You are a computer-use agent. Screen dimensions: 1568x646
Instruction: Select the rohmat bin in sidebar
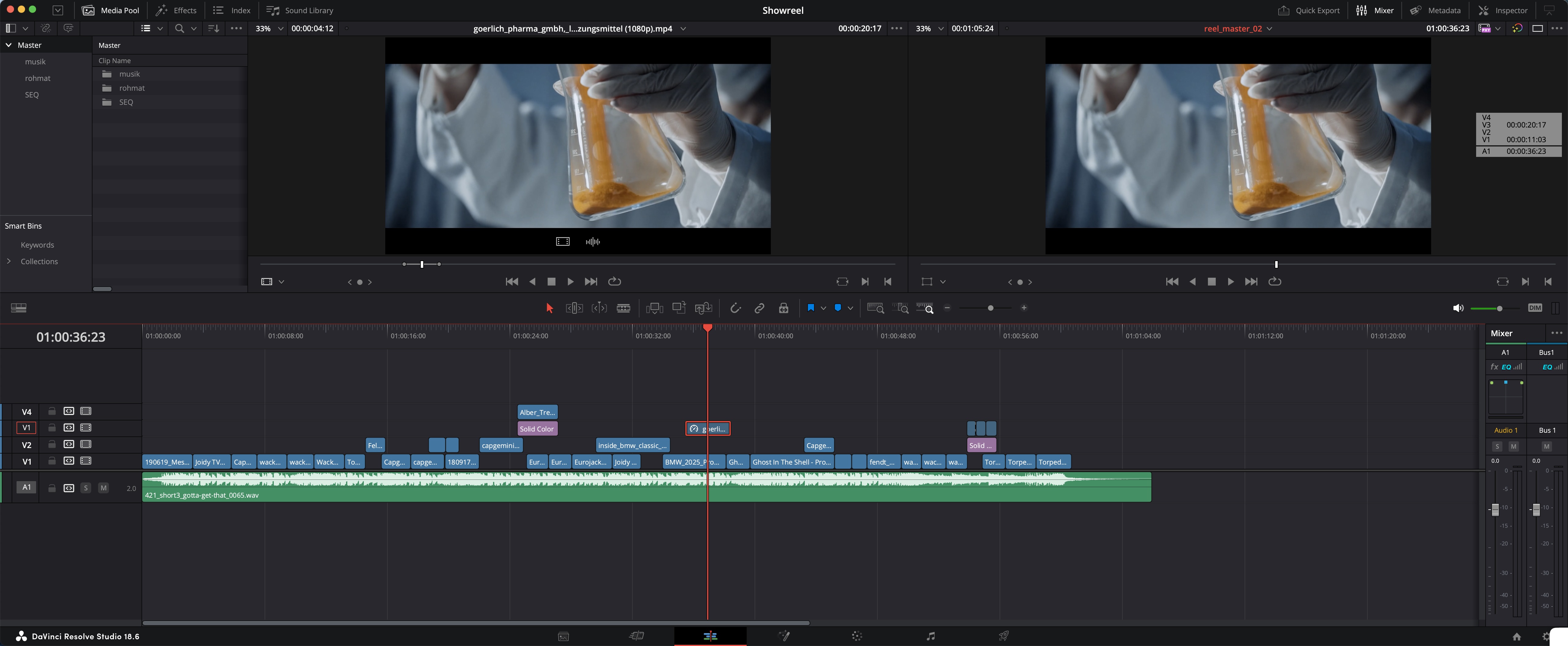38,78
